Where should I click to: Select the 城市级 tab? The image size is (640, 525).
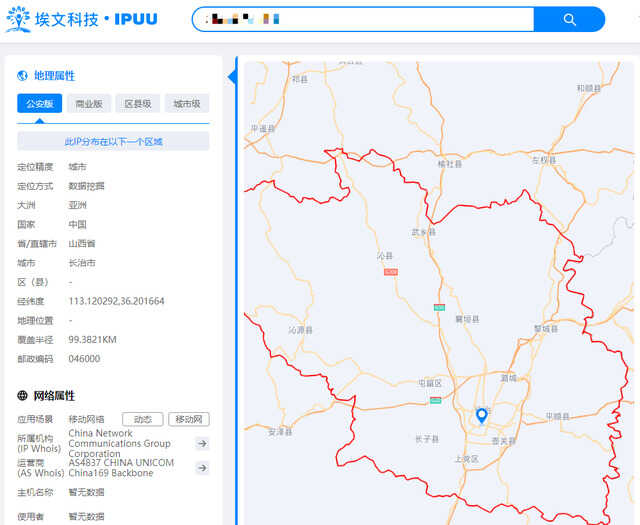187,103
